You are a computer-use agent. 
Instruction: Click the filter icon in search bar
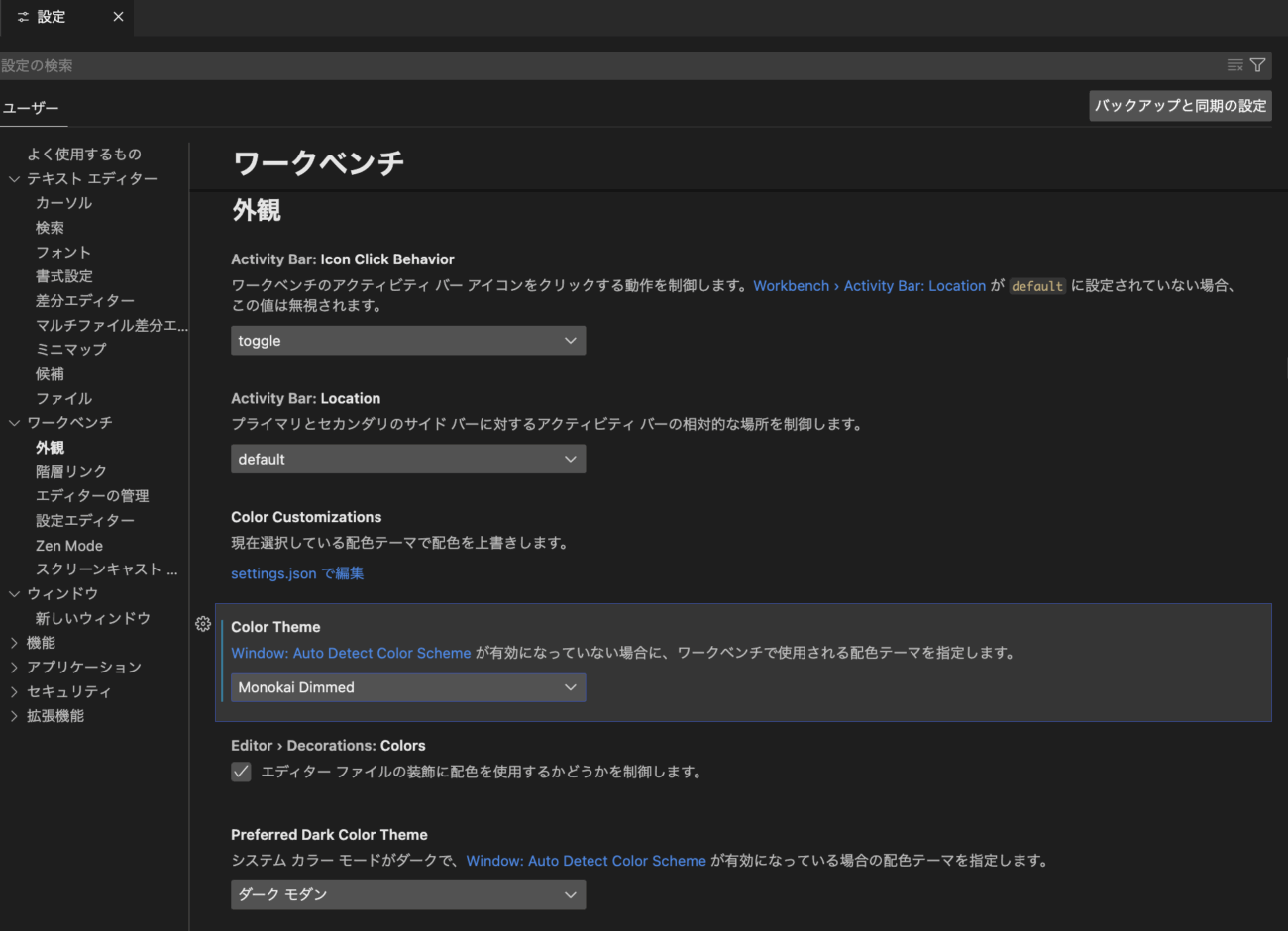1257,65
